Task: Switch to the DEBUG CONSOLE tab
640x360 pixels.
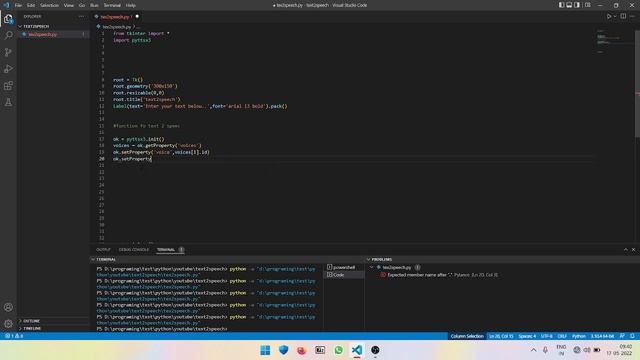Action: pyautogui.click(x=134, y=249)
